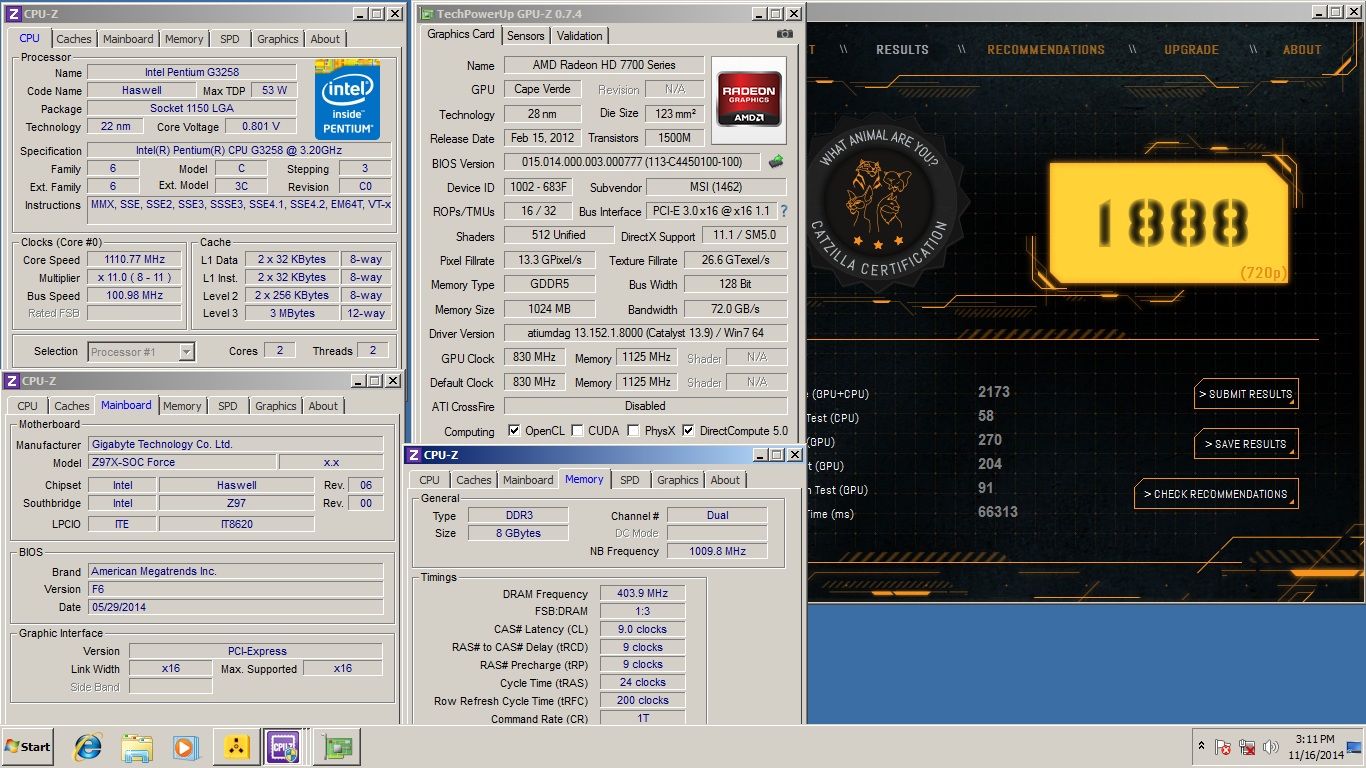
Task: Select the purple CPU-Z taskbar icon
Action: point(283,747)
